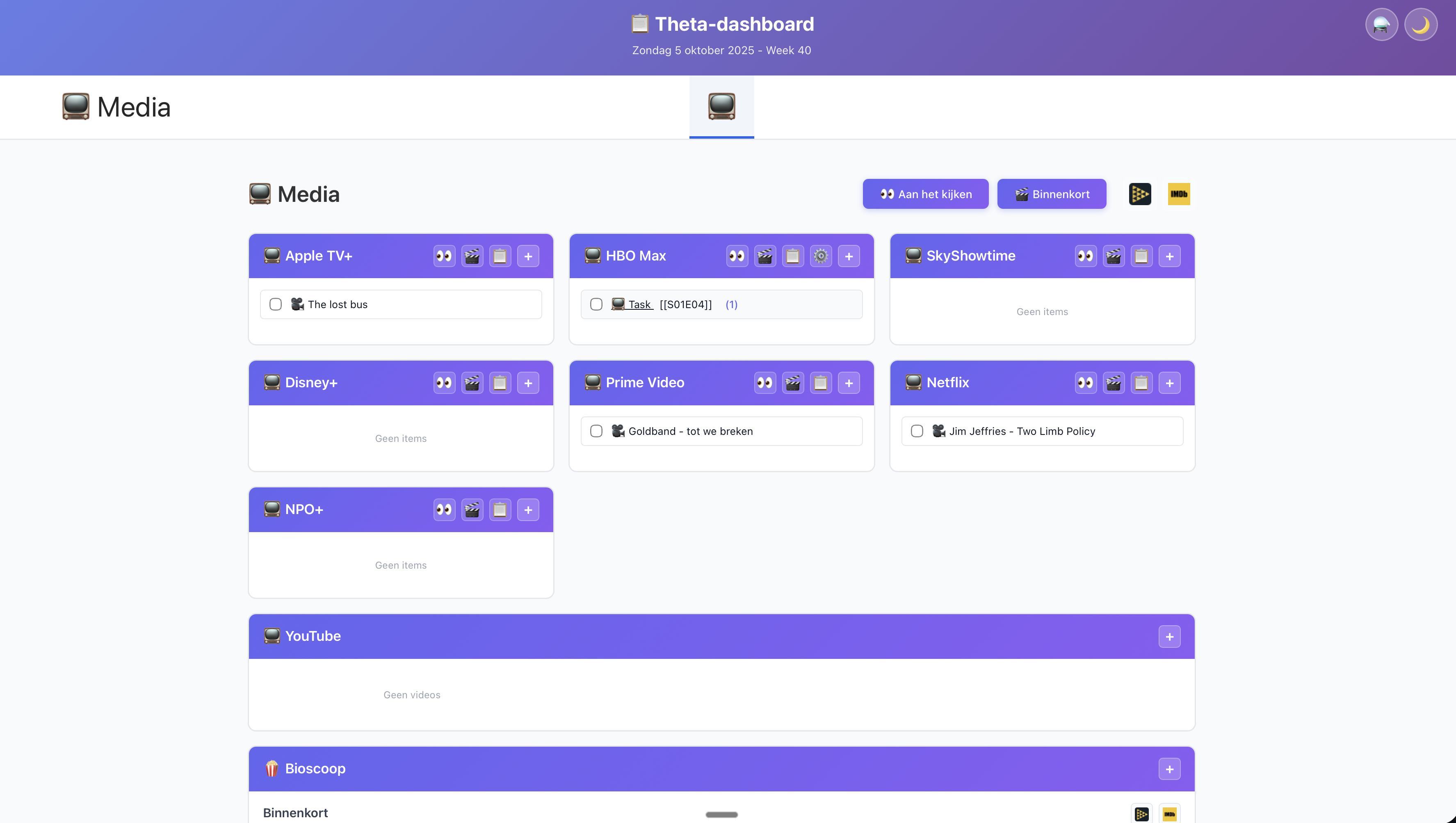This screenshot has height=823, width=1456.
Task: Check off The lost bus
Action: 275,304
